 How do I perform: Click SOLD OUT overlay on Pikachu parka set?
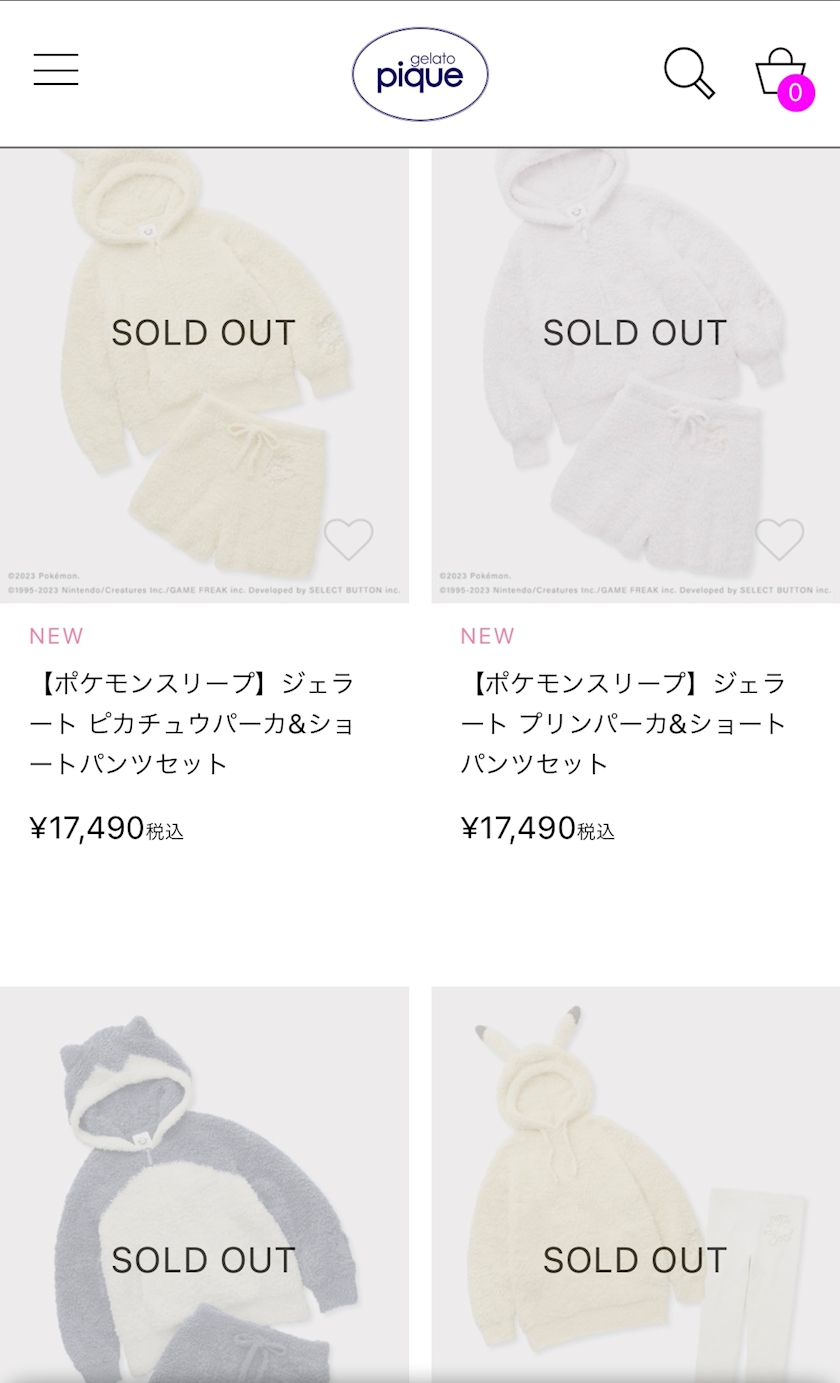(204, 333)
